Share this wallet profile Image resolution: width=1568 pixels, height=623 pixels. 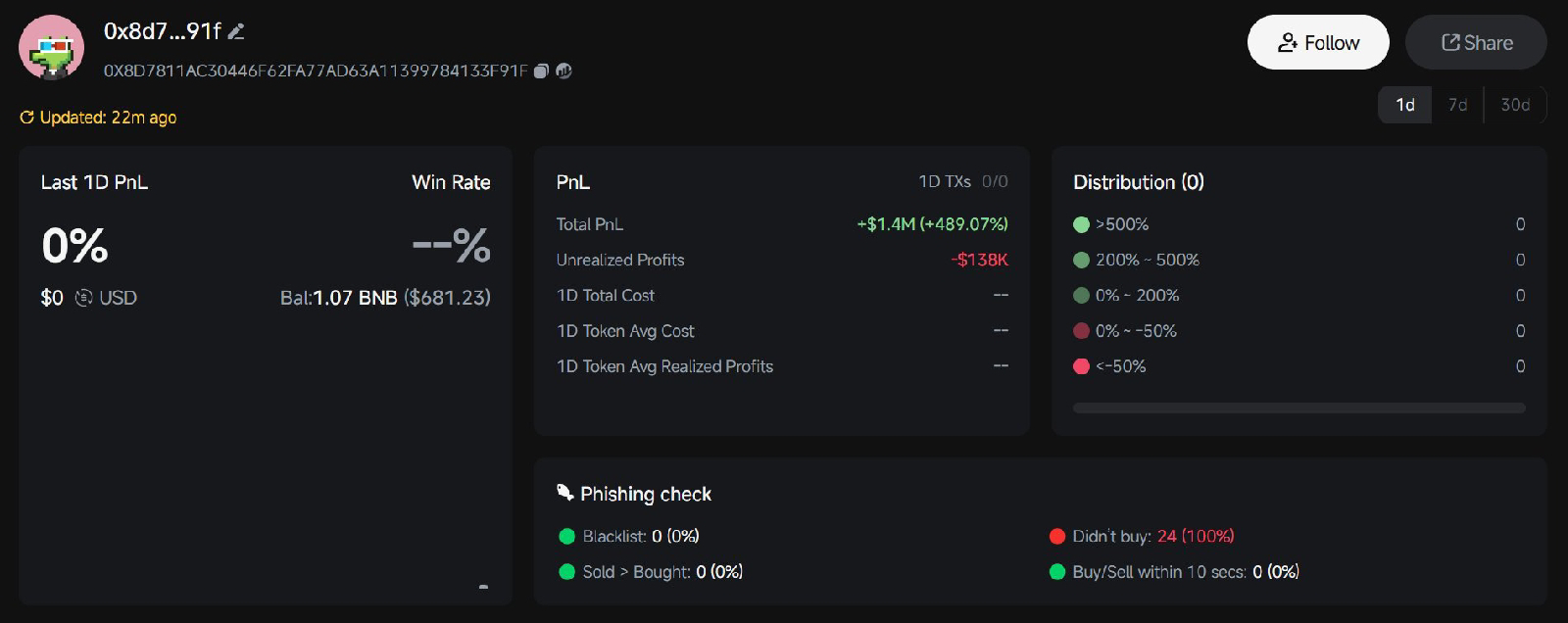coord(1476,42)
